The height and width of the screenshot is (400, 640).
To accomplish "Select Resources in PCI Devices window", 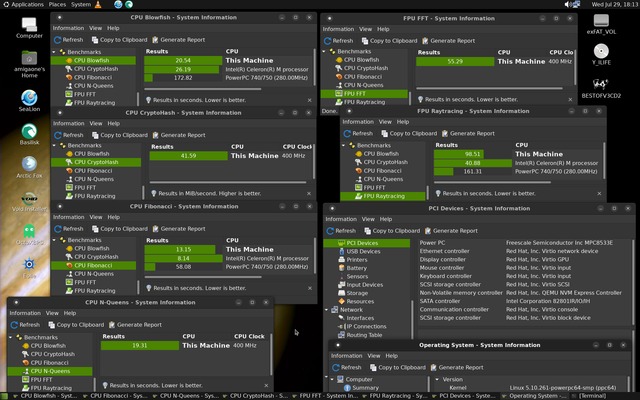I will (360, 302).
